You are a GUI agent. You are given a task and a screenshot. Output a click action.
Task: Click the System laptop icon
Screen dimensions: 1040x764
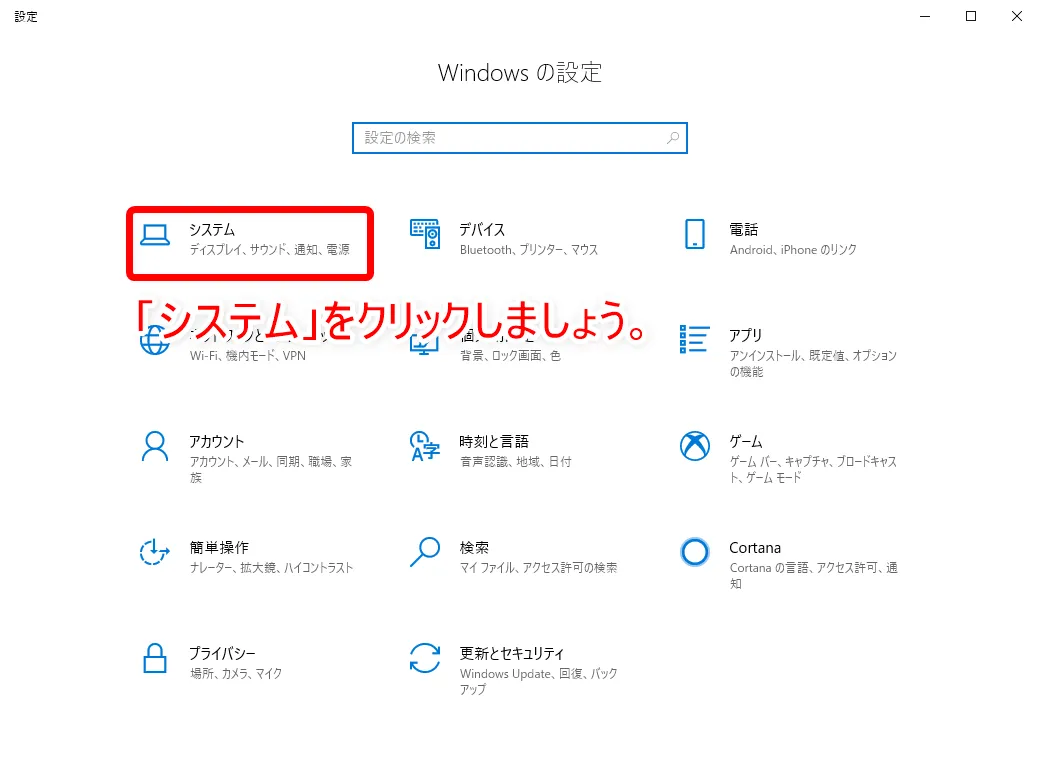pyautogui.click(x=155, y=235)
